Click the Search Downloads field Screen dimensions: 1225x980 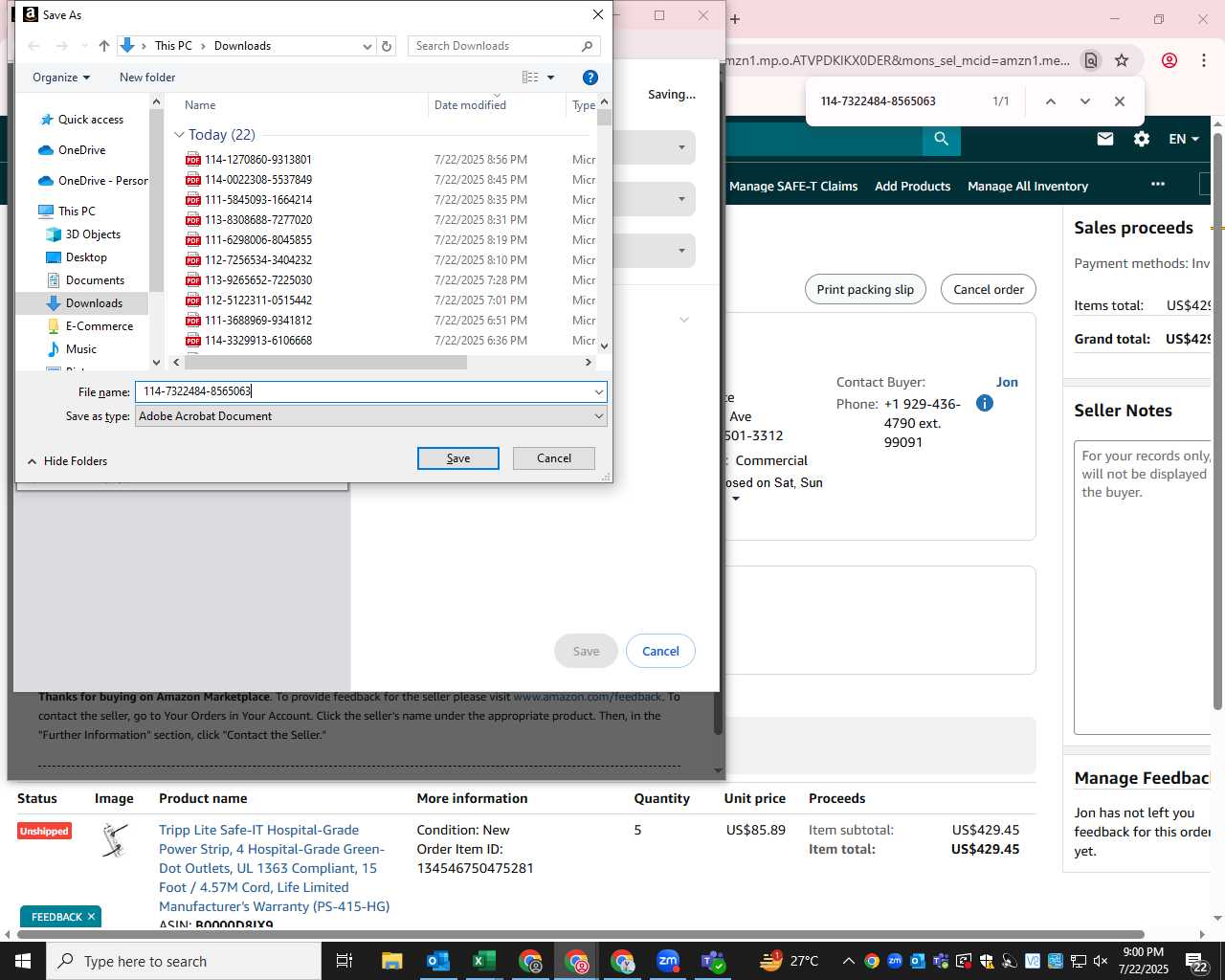504,46
